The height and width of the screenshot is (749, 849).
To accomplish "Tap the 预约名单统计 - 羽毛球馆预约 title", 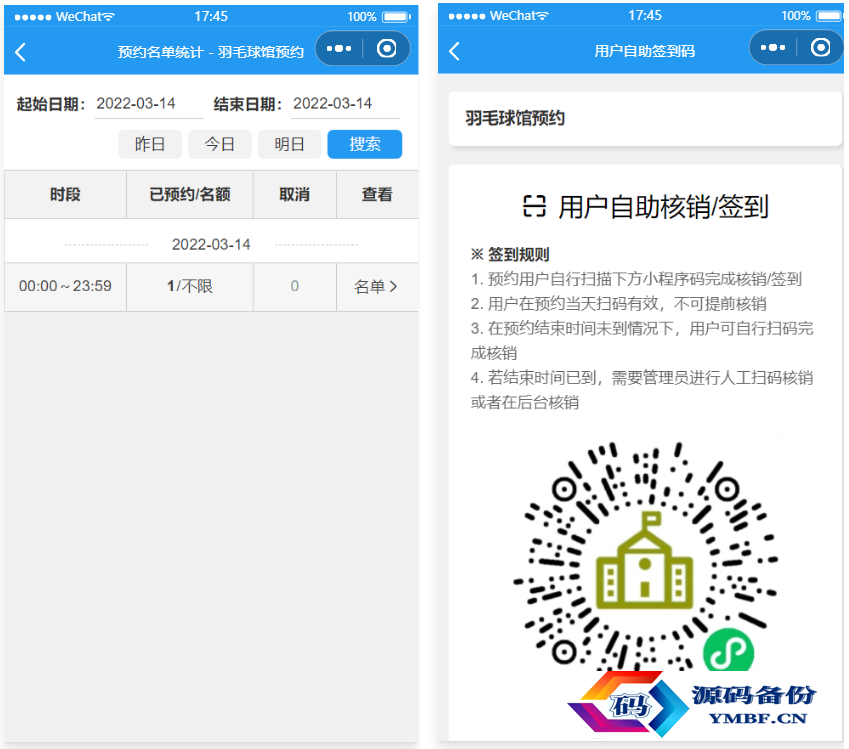I will 211,52.
